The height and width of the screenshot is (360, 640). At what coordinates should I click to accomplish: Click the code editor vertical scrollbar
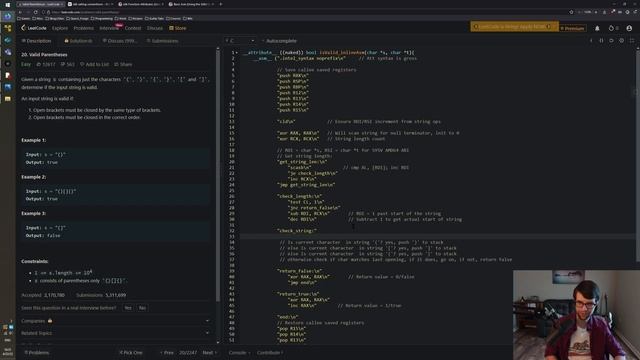[x=638, y=155]
